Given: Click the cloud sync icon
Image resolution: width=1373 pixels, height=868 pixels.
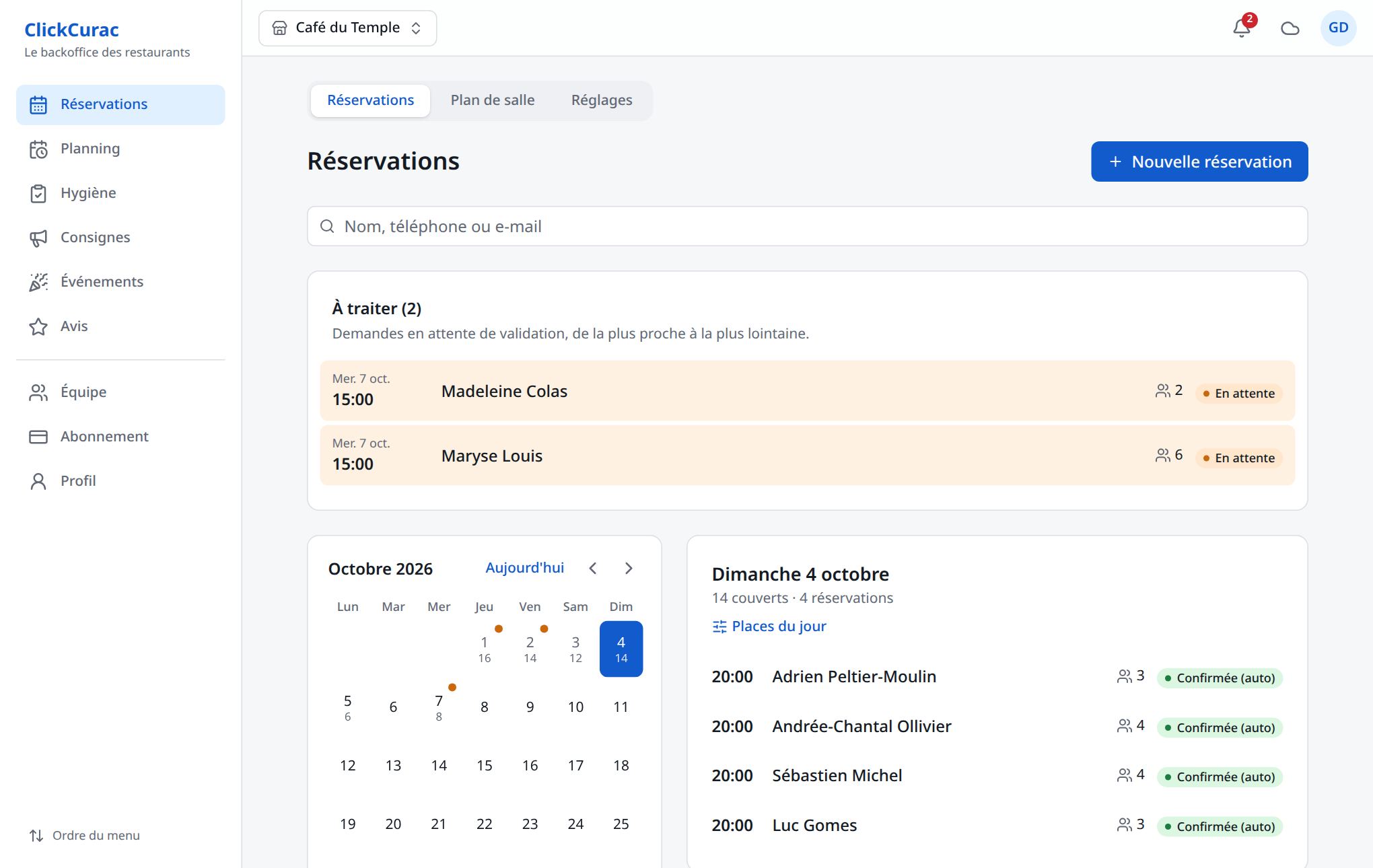Looking at the screenshot, I should pyautogui.click(x=1290, y=28).
